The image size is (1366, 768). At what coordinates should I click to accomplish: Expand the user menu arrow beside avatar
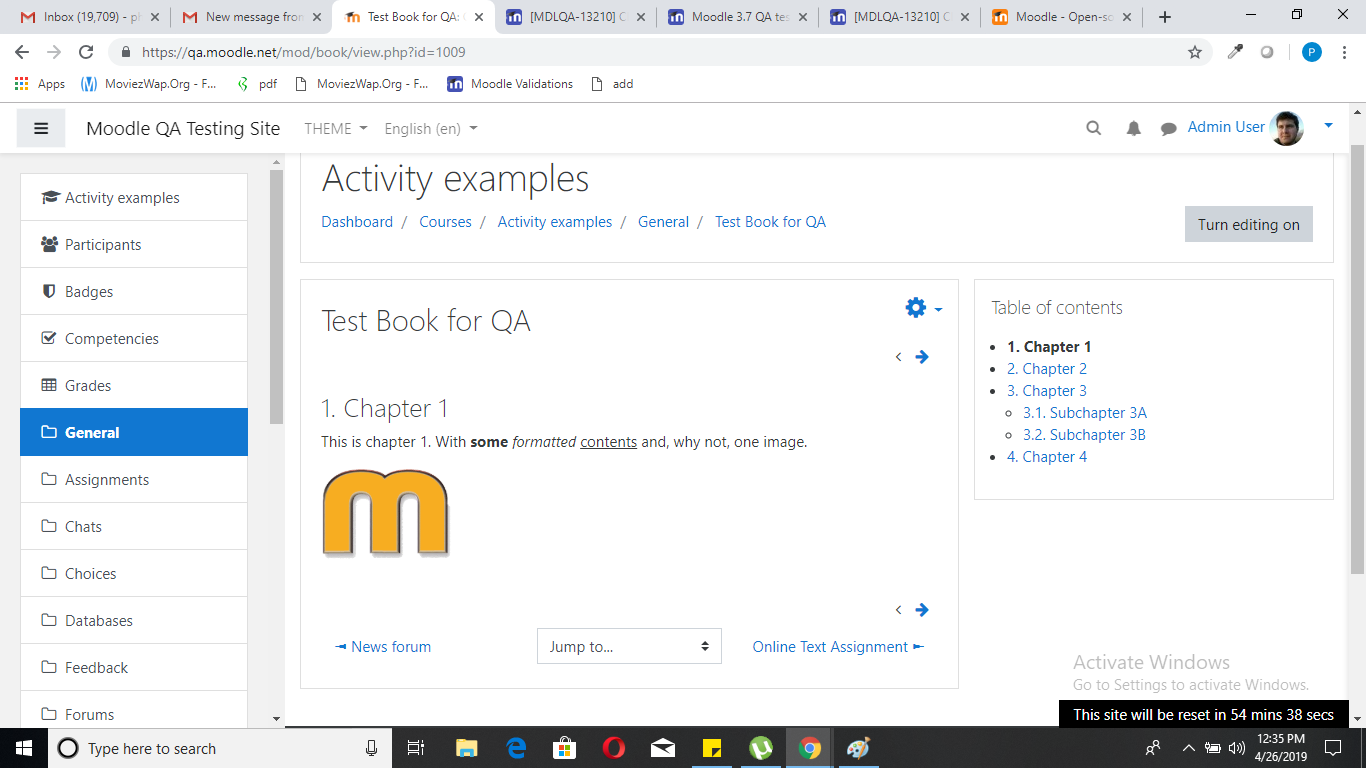(1328, 125)
